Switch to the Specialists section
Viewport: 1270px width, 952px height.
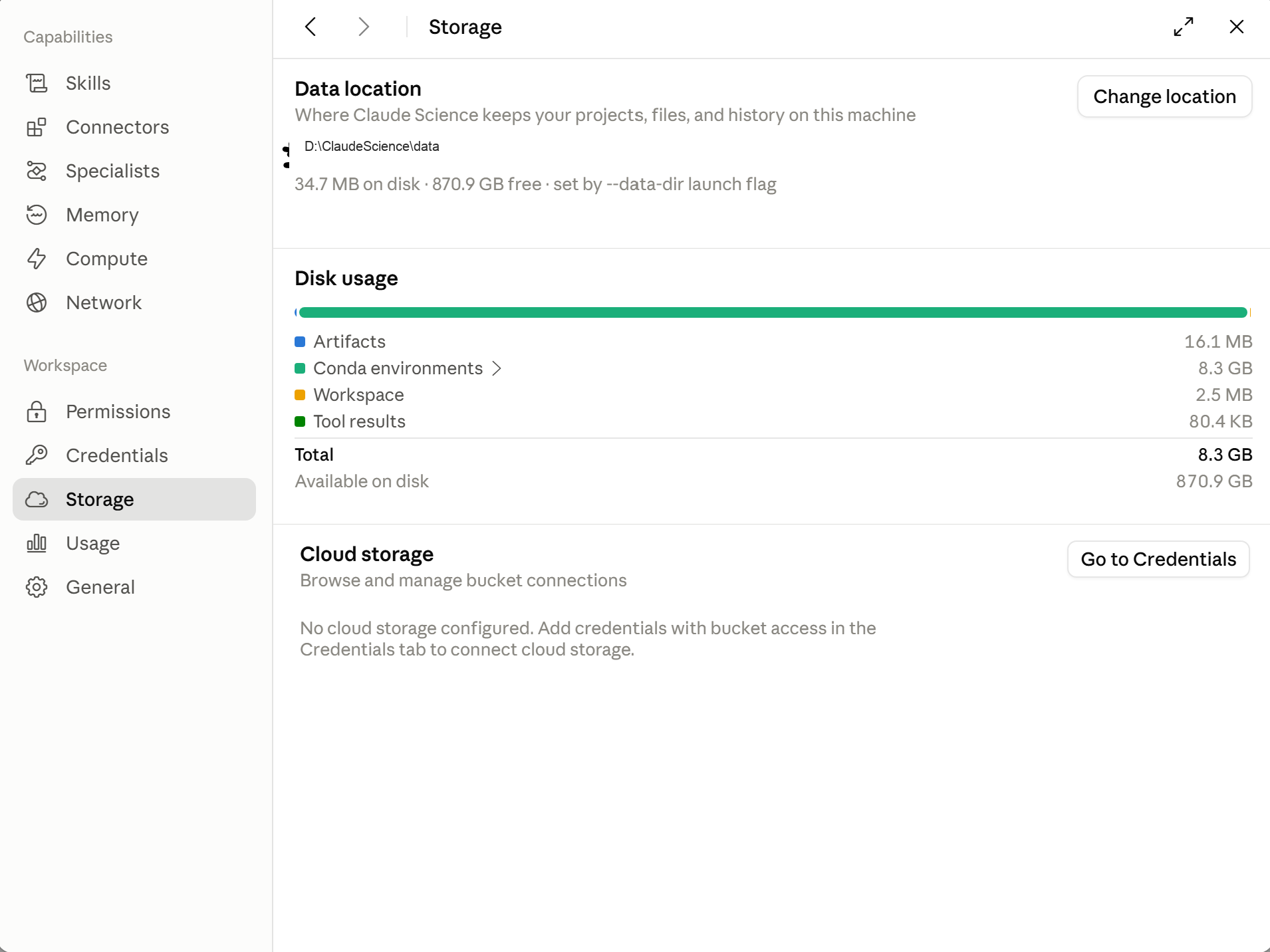[x=134, y=171]
